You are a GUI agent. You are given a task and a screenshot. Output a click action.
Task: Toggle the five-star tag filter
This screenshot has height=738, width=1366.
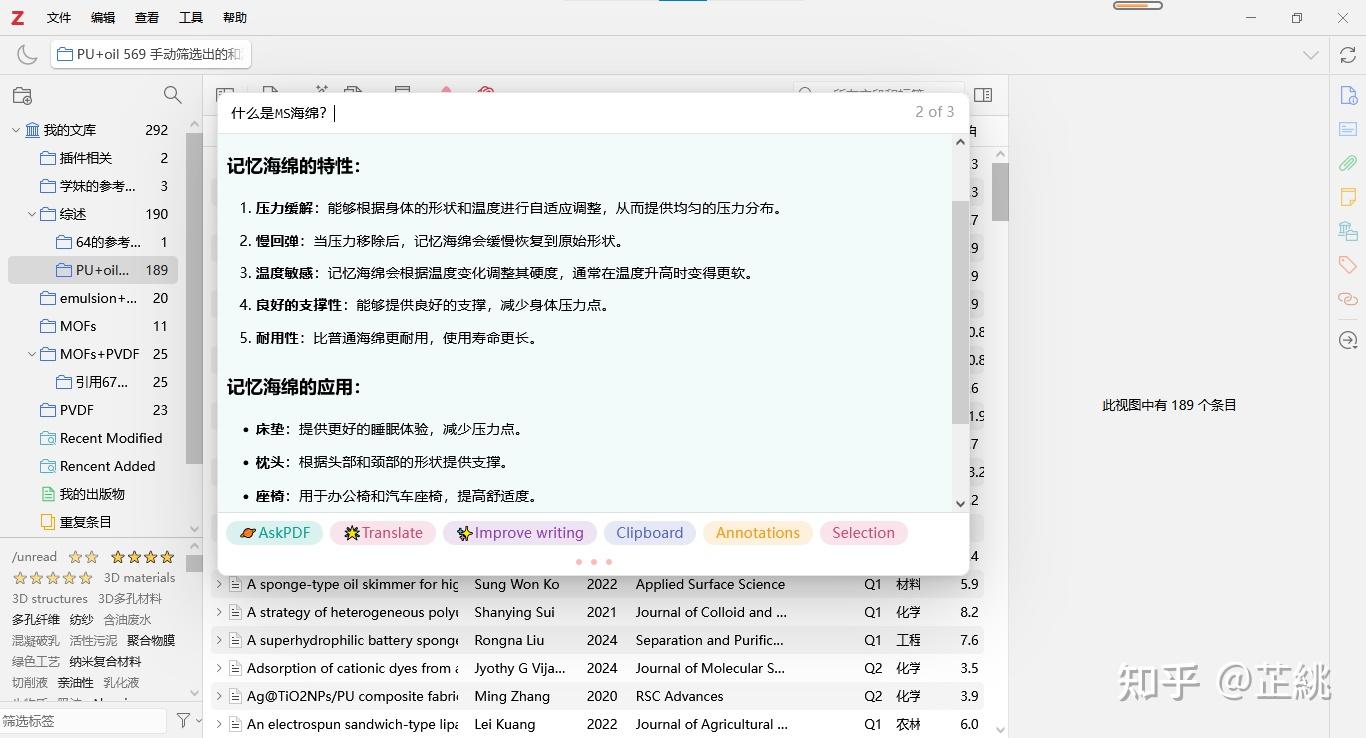(52, 578)
